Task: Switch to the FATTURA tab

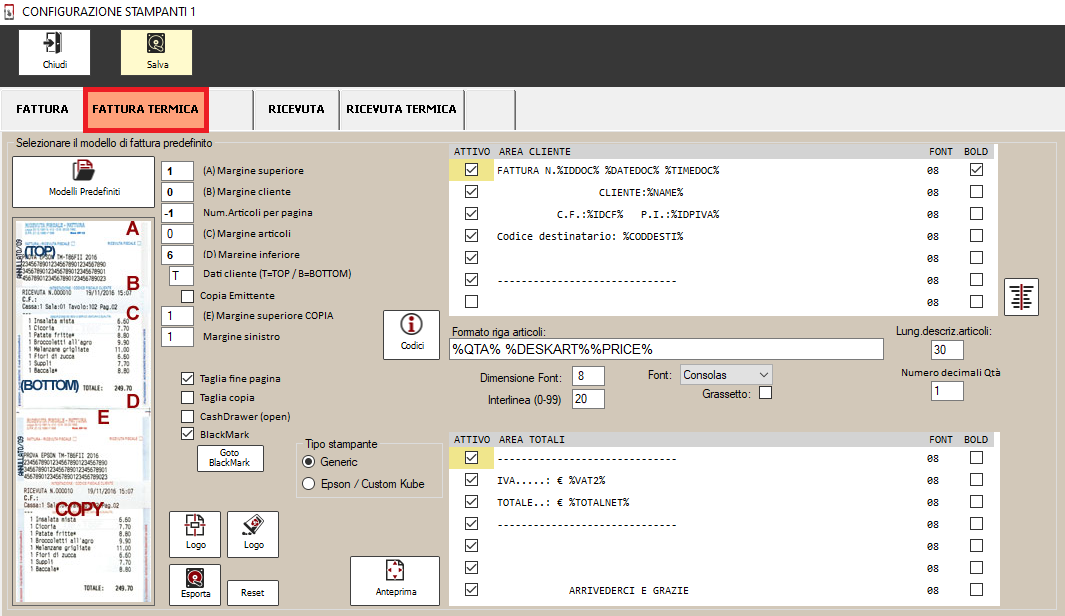Action: tap(42, 109)
